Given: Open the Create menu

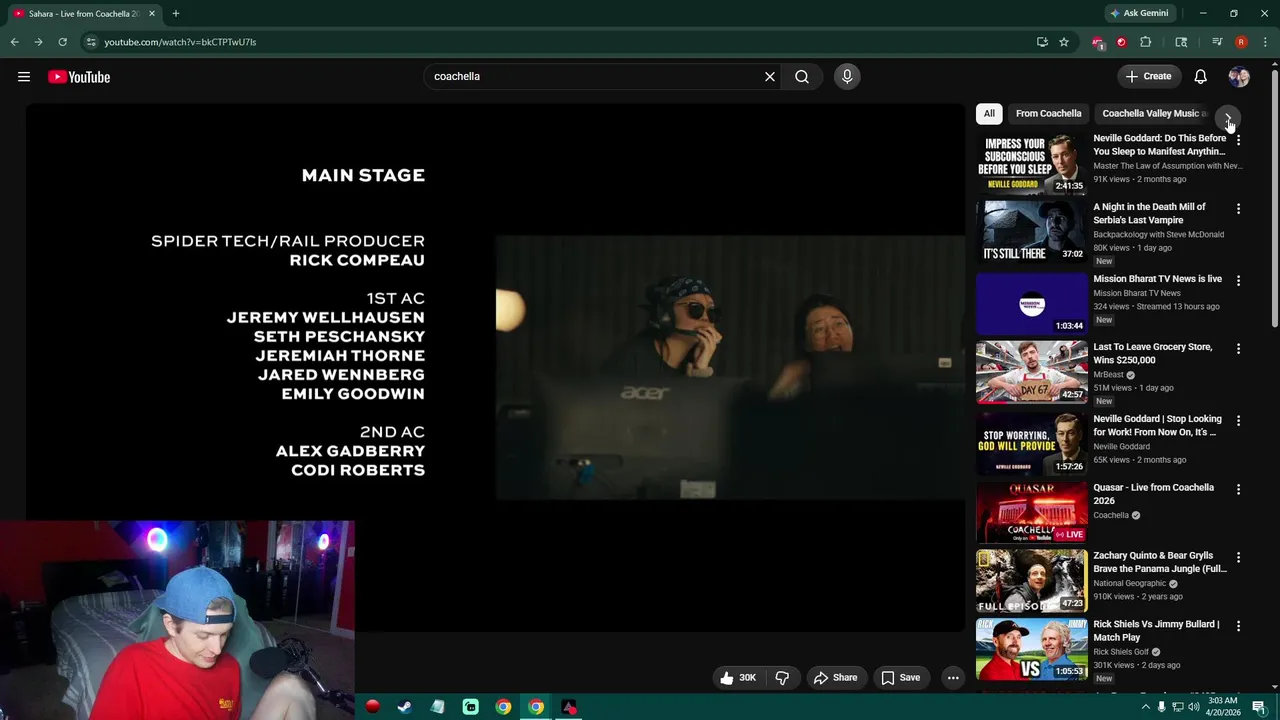Looking at the screenshot, I should click(x=1148, y=77).
